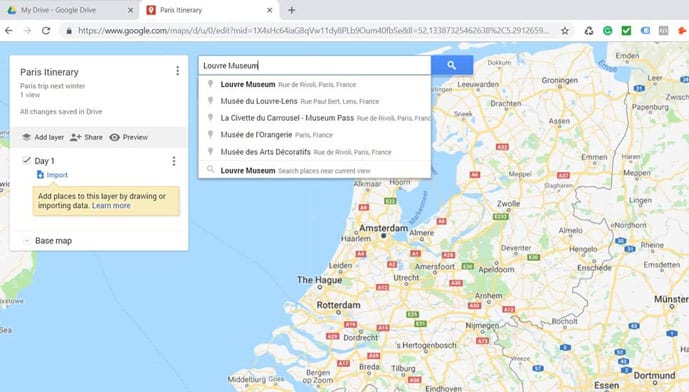Open the Paris Itinerary map options menu
Screen dimensions: 689x392
[178, 71]
